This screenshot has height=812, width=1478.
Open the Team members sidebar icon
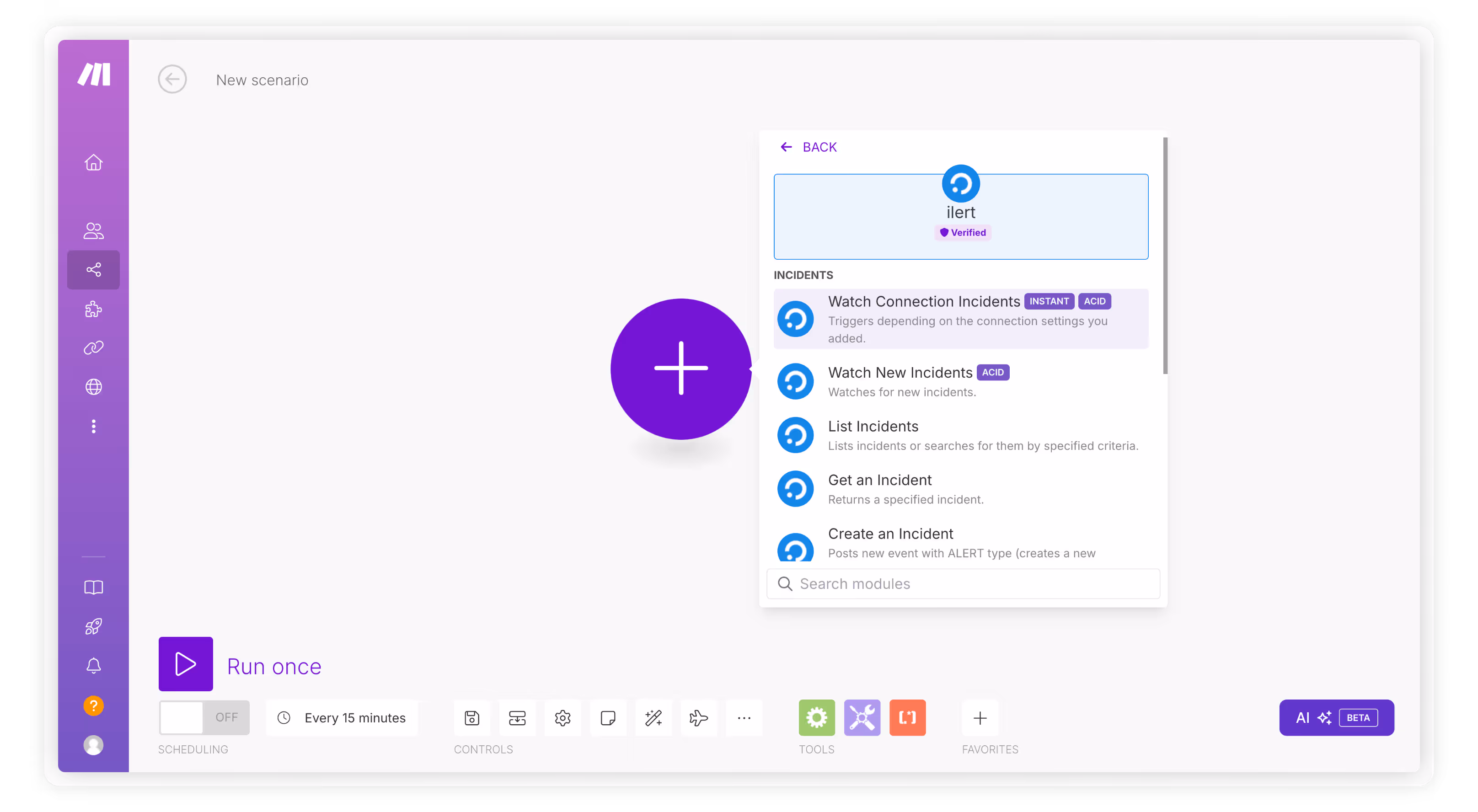tap(94, 230)
